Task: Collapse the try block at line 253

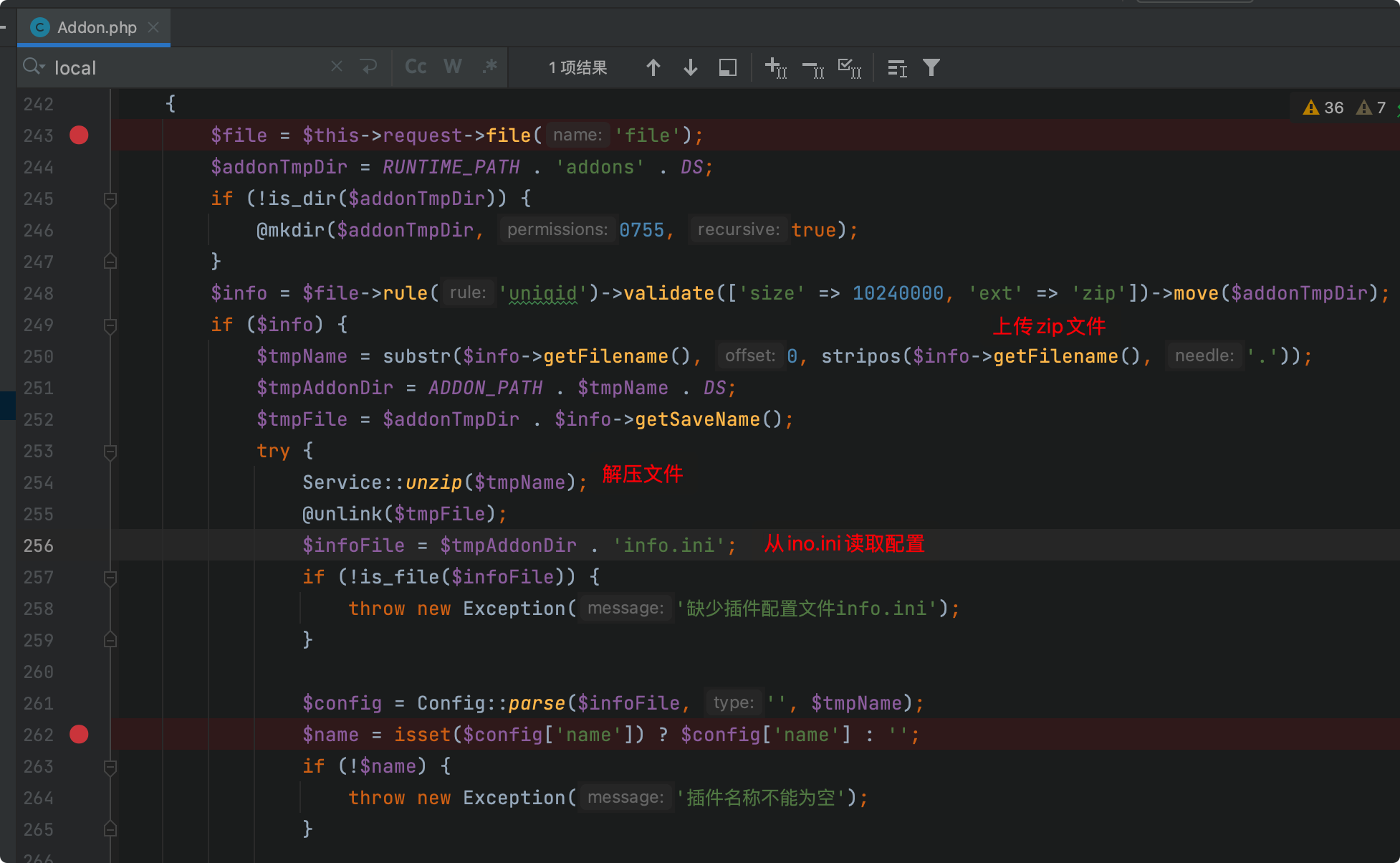Action: [110, 451]
